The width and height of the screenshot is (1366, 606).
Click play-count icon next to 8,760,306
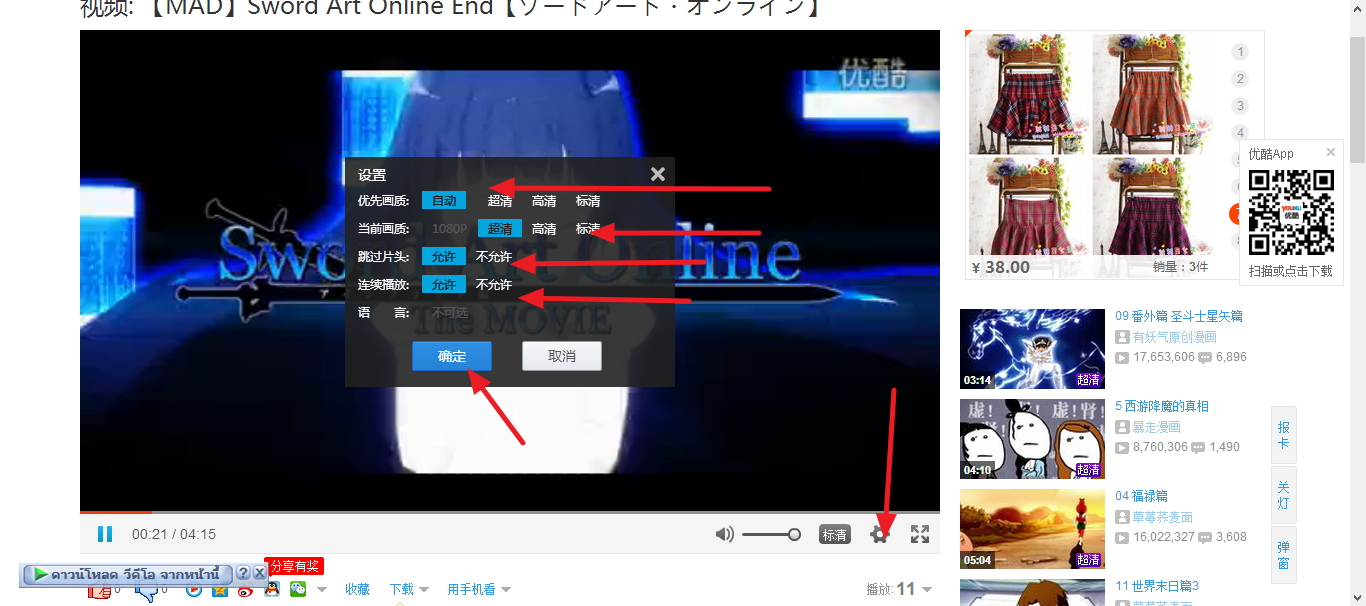[1122, 447]
